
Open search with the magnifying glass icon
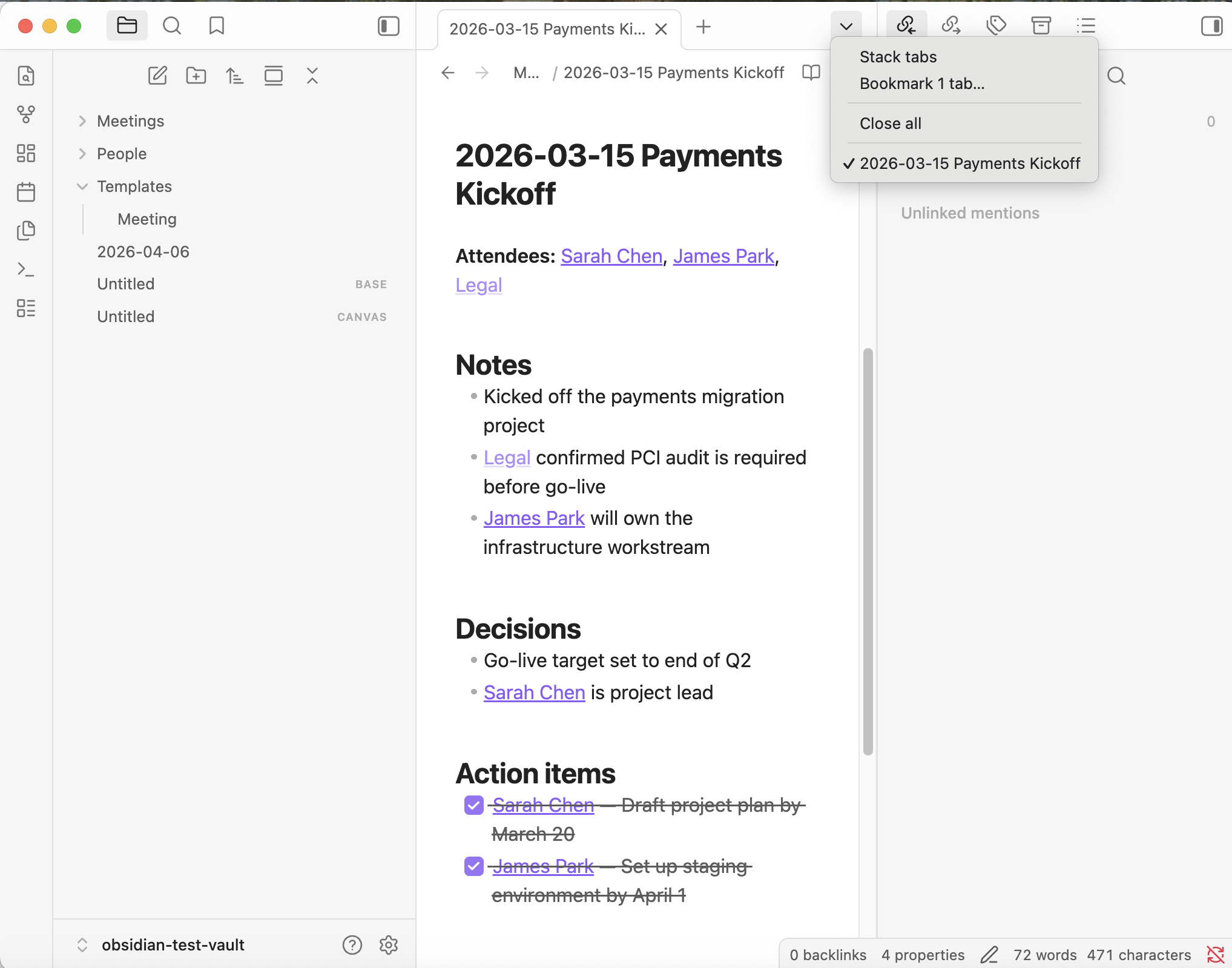pos(172,26)
